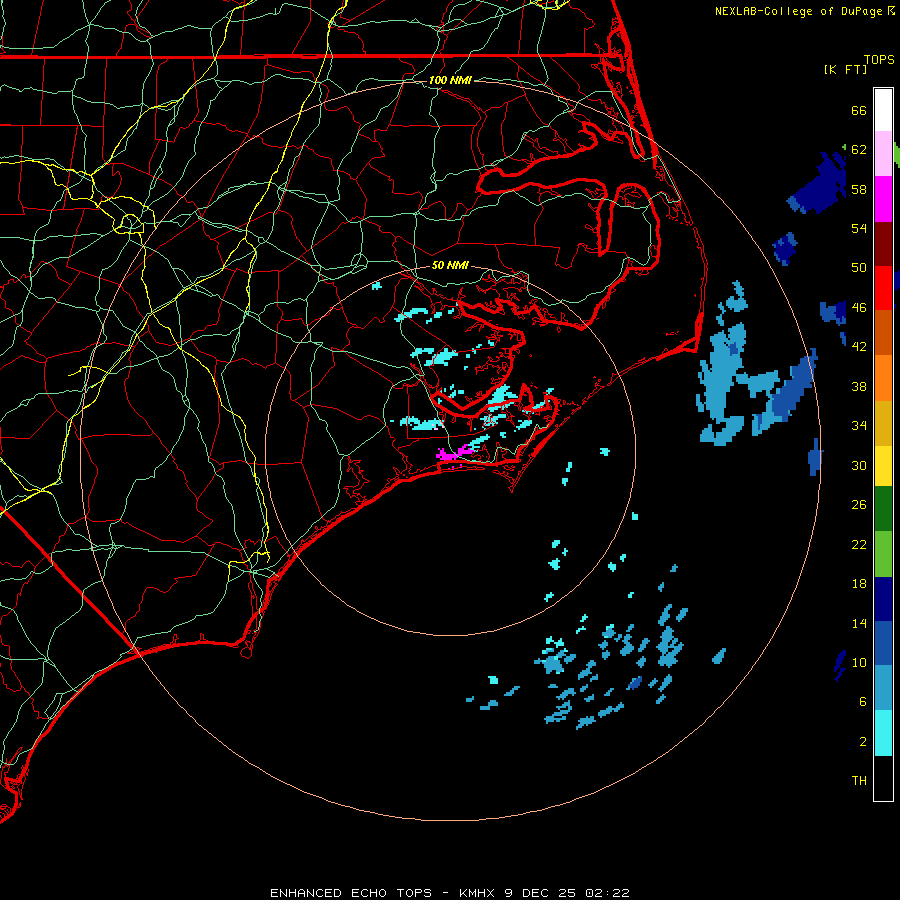900x900 pixels.
Task: Select the light green legend swatch
Action: click(883, 553)
